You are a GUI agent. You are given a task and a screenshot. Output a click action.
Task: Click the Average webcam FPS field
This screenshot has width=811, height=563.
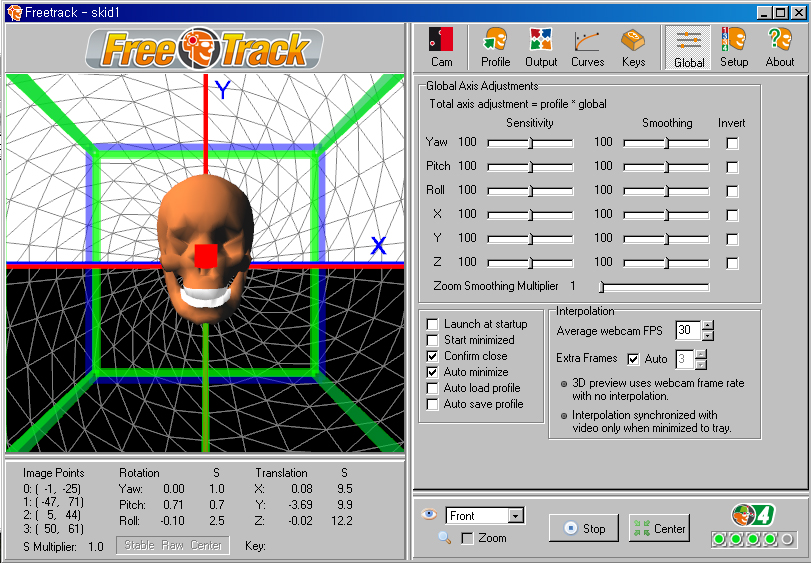pos(687,330)
